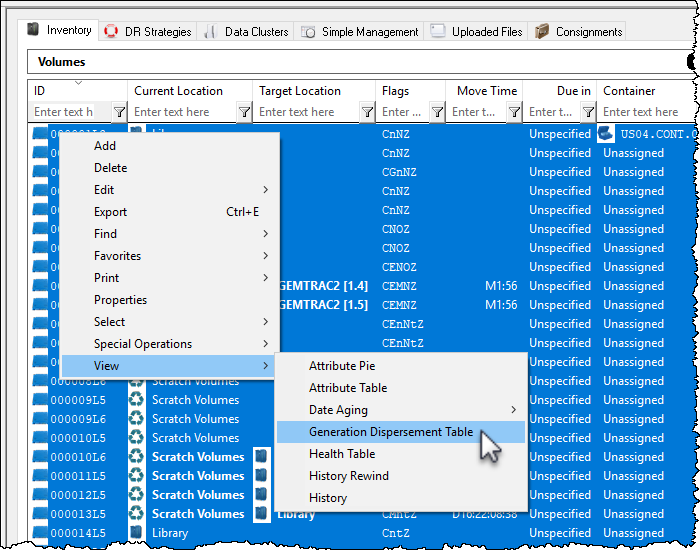
Task: Select Attribute Table from View submenu
Action: (x=401, y=388)
